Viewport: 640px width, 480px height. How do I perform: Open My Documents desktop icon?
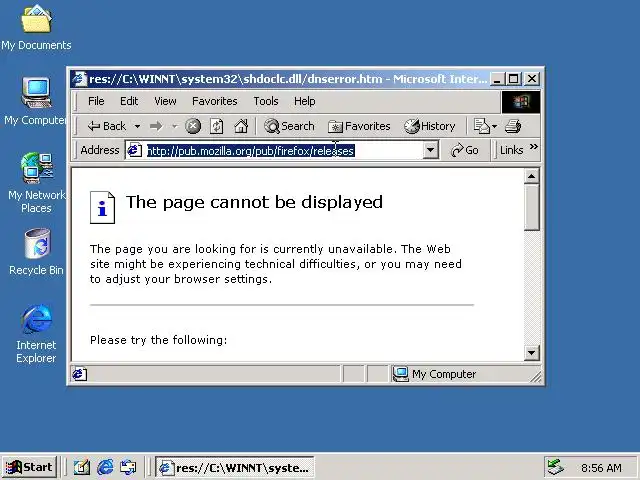[36, 28]
